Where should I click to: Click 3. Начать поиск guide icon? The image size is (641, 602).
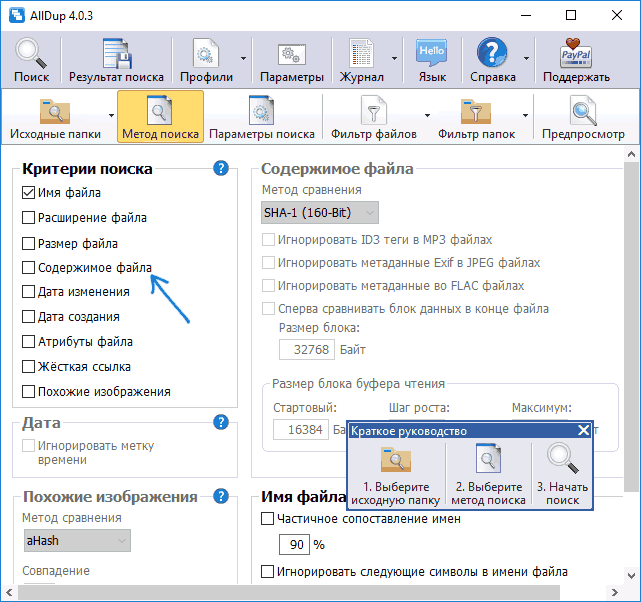pyautogui.click(x=563, y=474)
